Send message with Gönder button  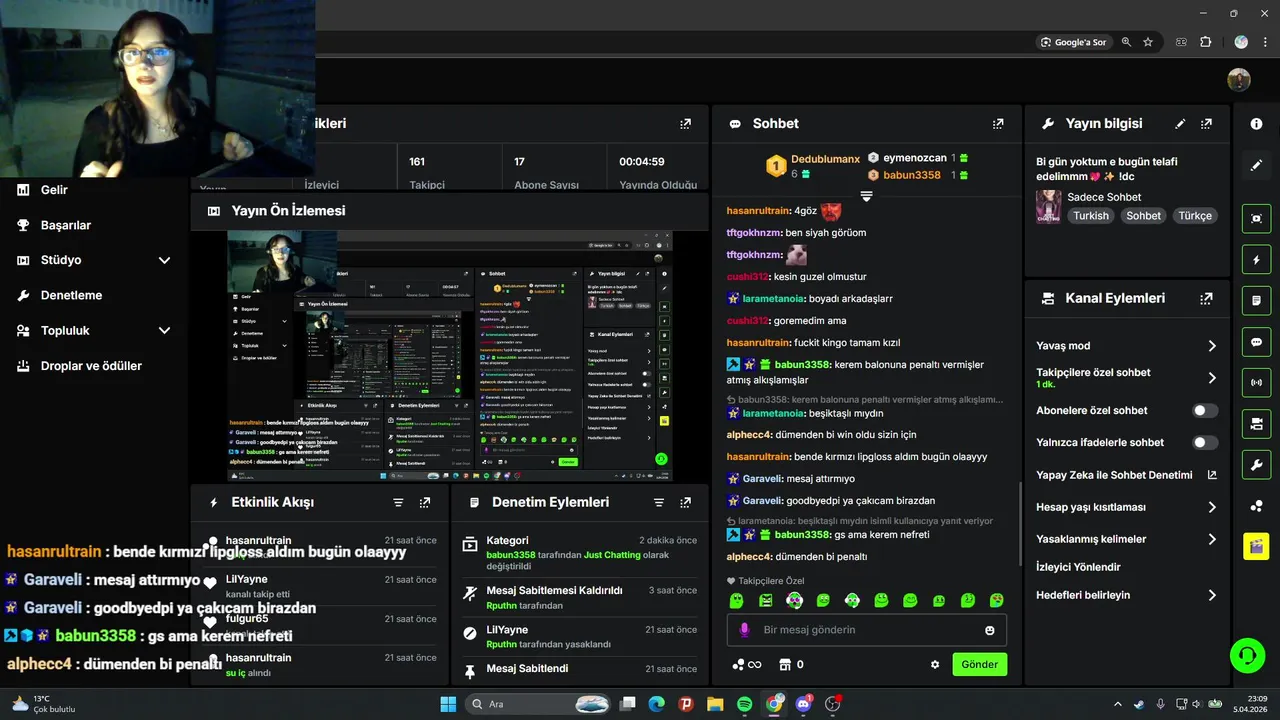pos(979,664)
